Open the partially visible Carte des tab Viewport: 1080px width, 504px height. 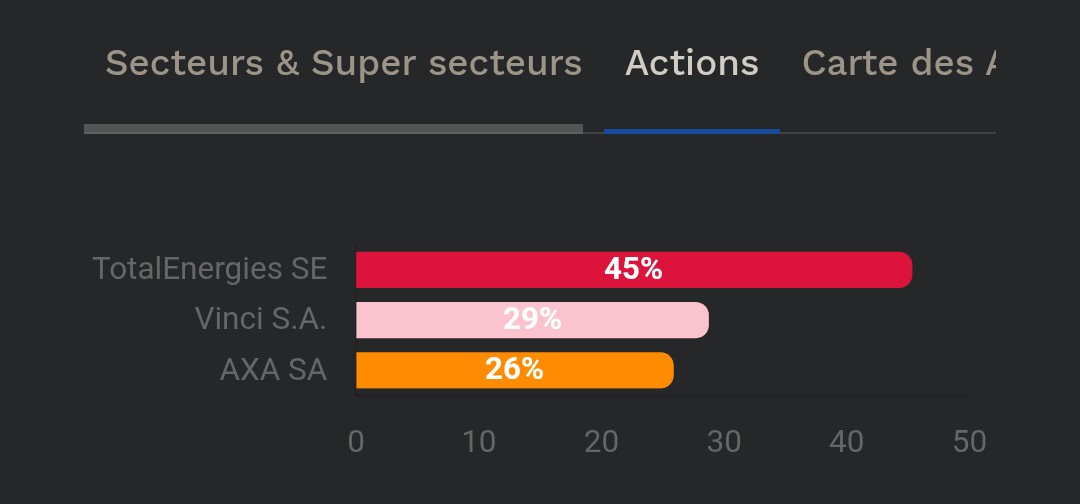click(x=898, y=63)
